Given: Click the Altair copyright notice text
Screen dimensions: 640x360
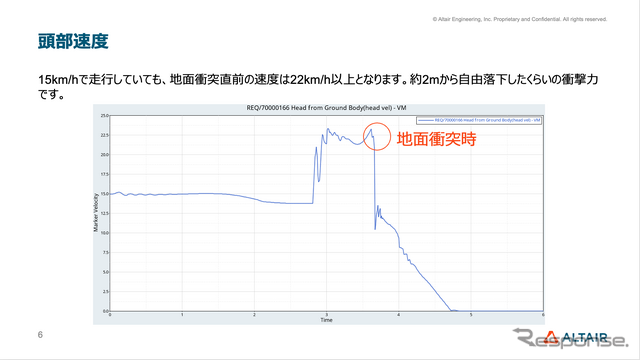Looking at the screenshot, I should pyautogui.click(x=520, y=19).
